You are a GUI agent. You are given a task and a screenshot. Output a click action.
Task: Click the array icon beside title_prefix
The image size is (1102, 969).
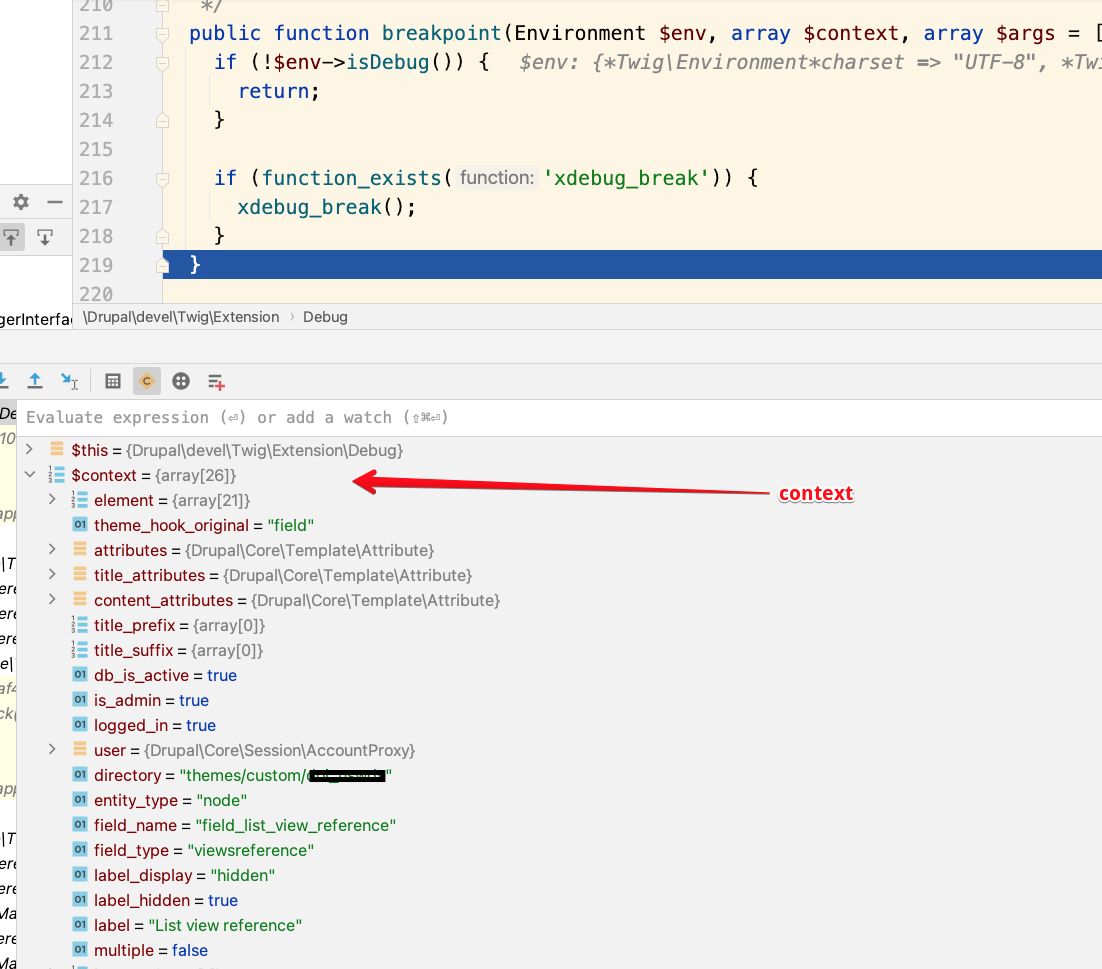click(79, 624)
